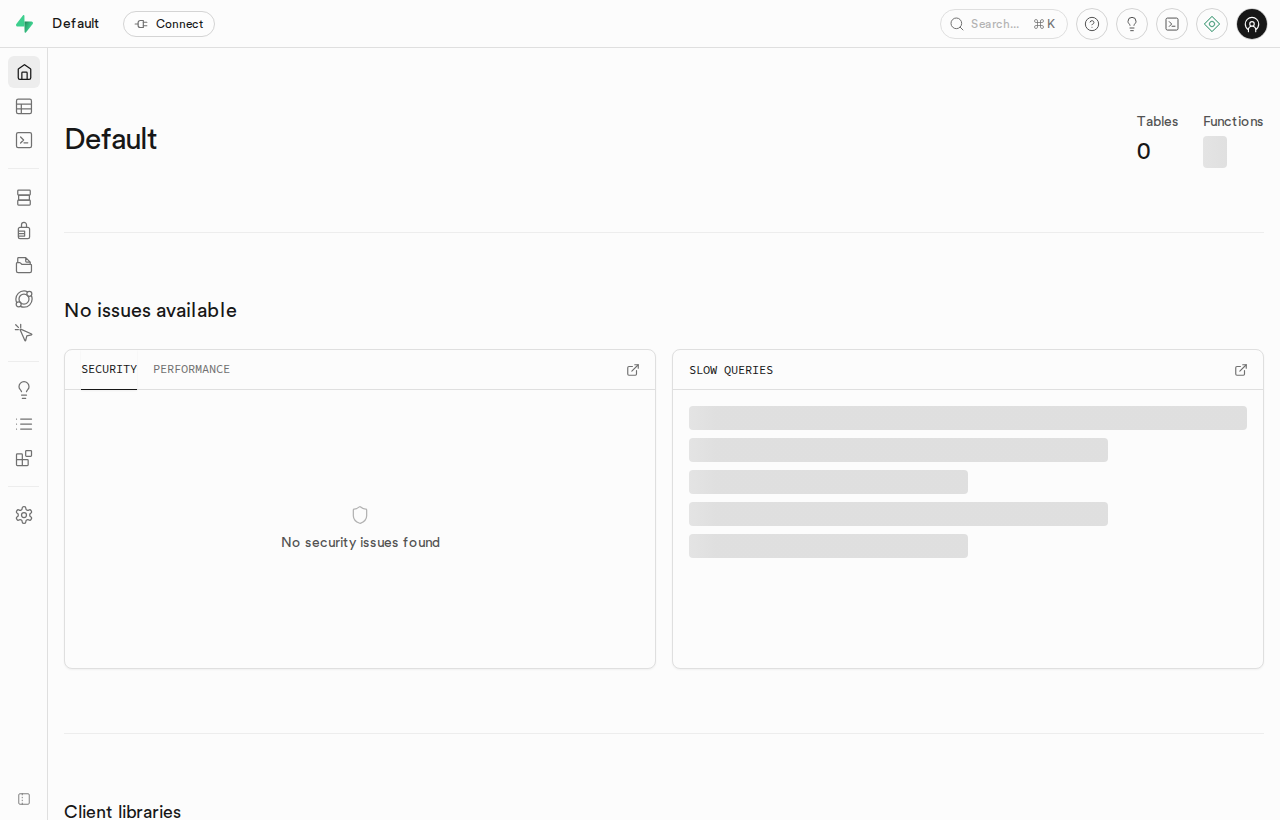Open the Authentication sidebar icon
The width and height of the screenshot is (1280, 820).
point(24,231)
